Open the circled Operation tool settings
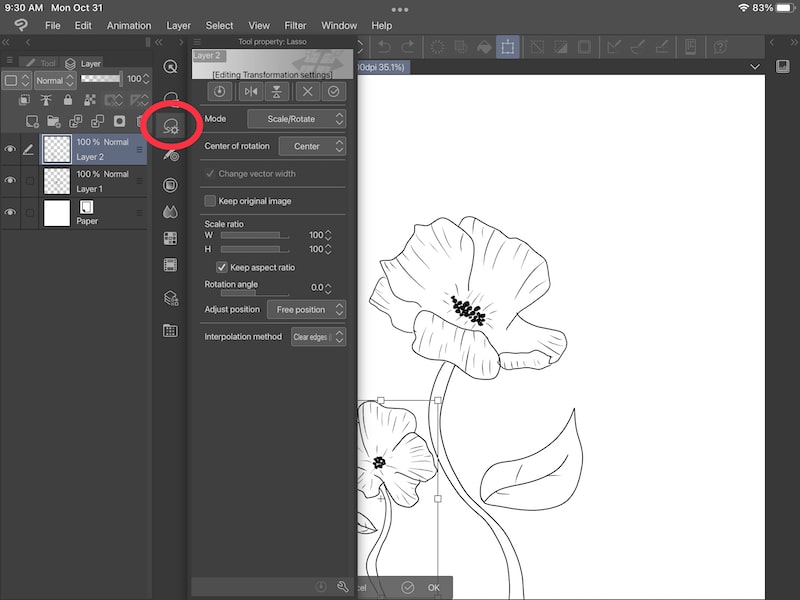Viewport: 800px width, 600px height. (x=172, y=128)
